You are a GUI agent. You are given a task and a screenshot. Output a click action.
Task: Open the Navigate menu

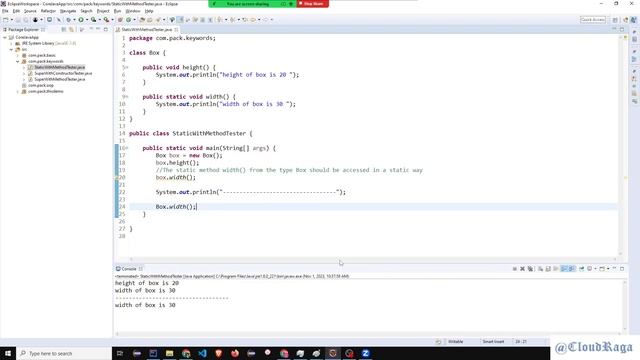click(68, 11)
